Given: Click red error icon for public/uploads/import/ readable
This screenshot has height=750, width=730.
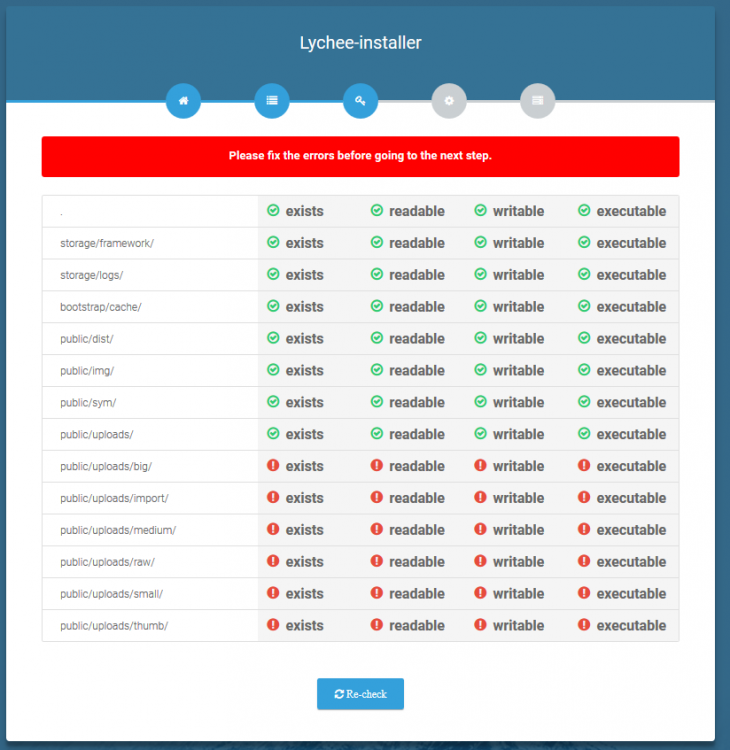Looking at the screenshot, I should 377,497.
